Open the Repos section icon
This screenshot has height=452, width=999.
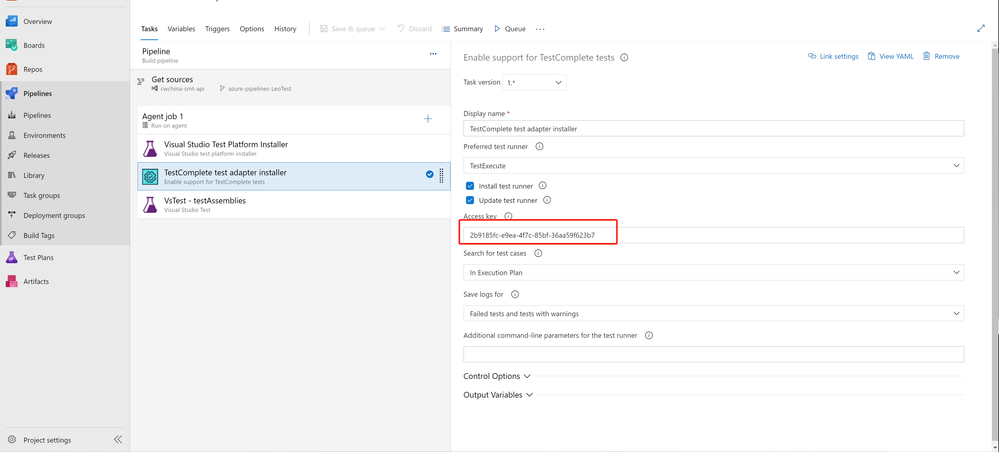click(12, 69)
